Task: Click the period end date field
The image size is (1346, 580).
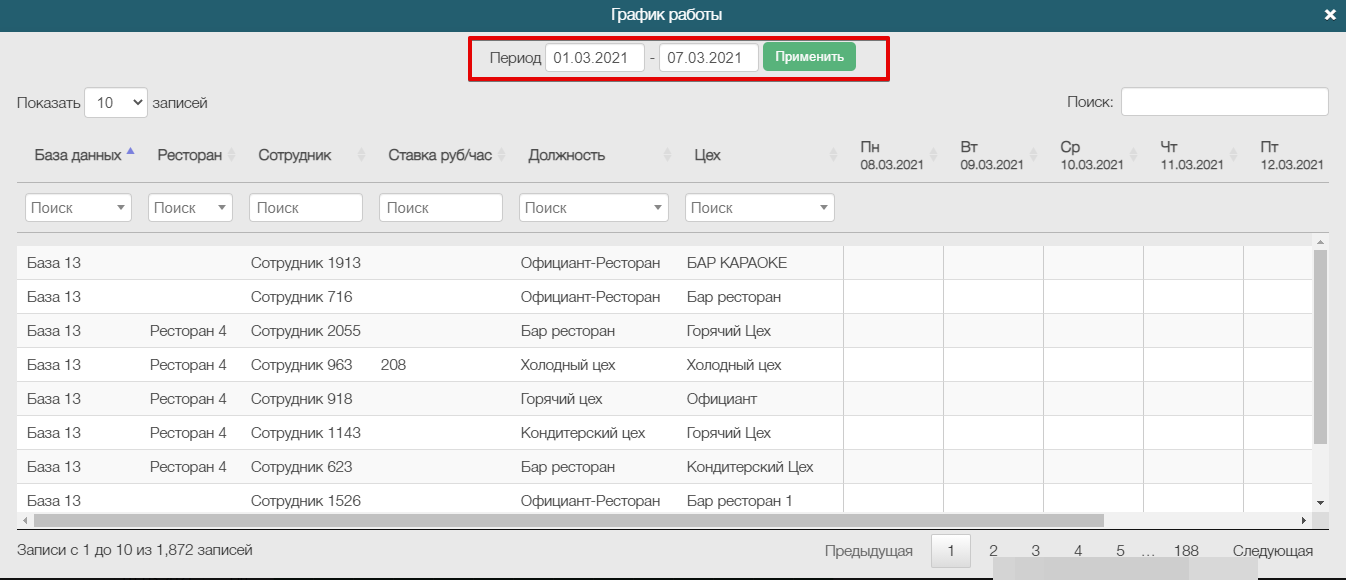Action: click(708, 58)
